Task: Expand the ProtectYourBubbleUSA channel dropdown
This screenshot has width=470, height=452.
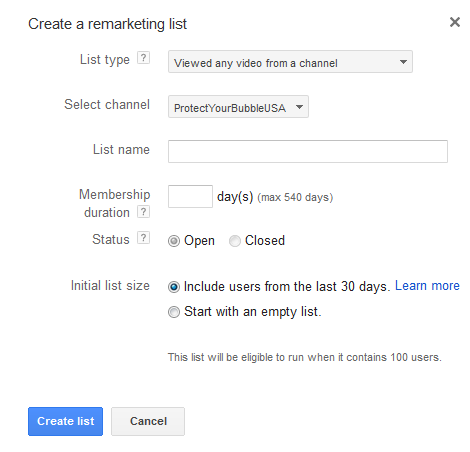Action: coord(238,107)
